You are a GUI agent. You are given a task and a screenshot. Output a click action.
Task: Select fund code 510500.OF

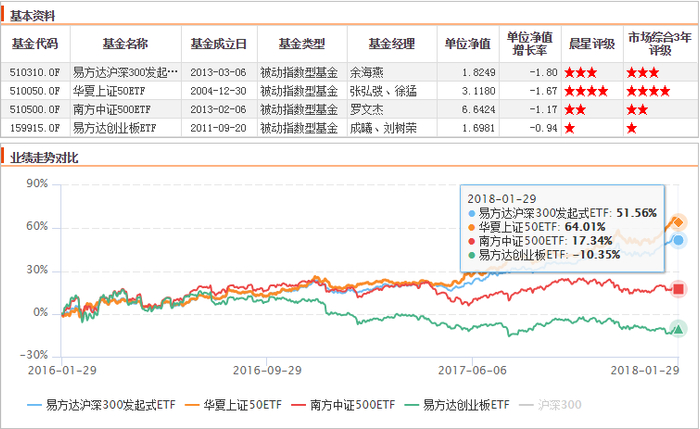click(x=35, y=109)
